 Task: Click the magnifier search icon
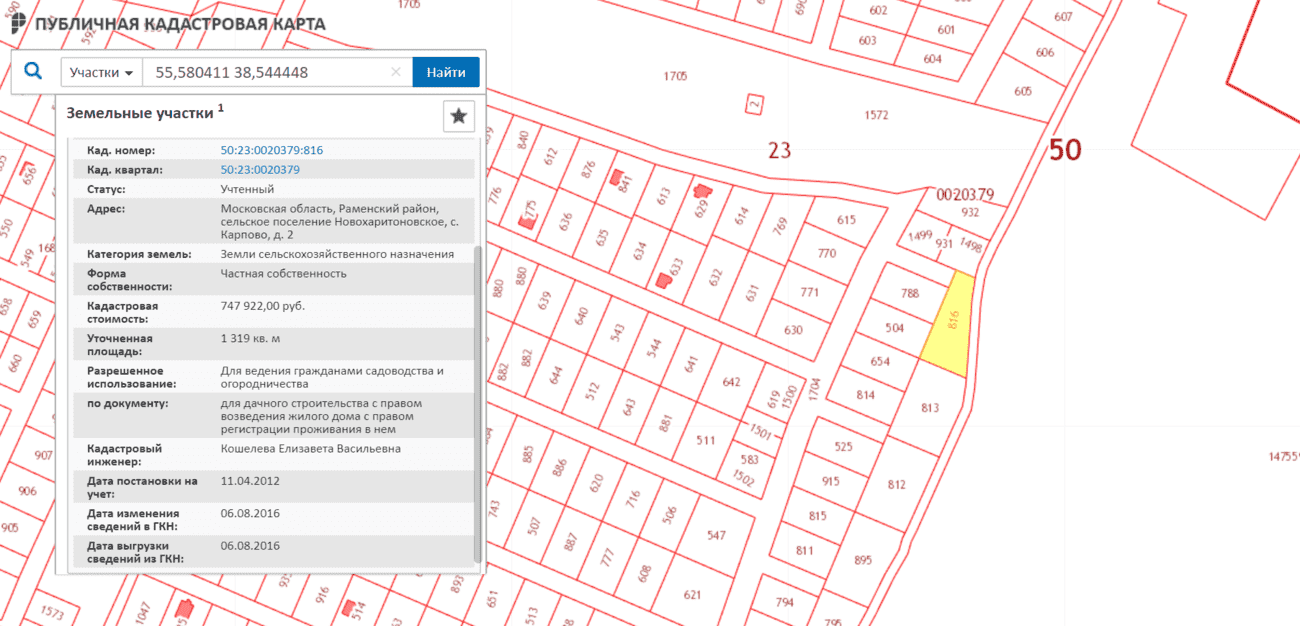coord(33,72)
